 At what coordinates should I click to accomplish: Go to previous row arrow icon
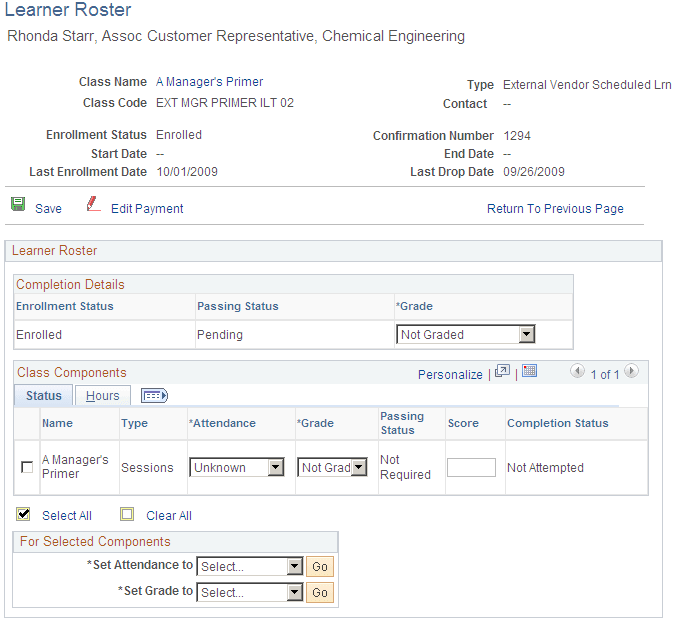(x=578, y=372)
